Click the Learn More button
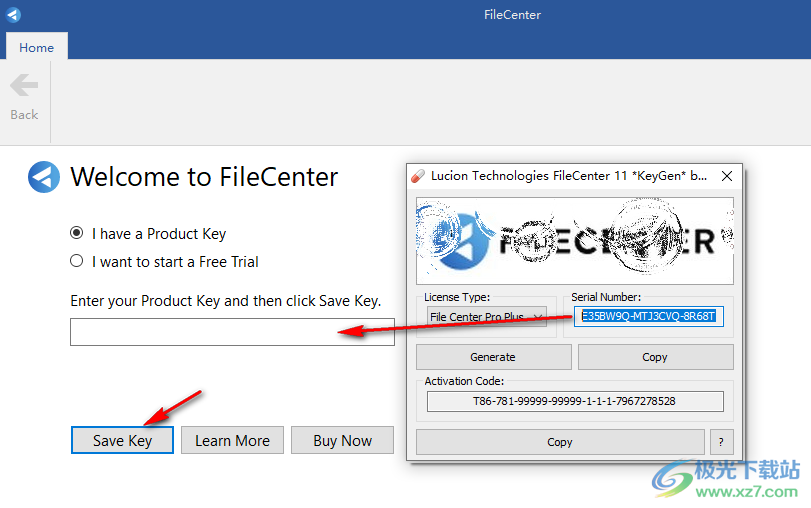 [232, 440]
